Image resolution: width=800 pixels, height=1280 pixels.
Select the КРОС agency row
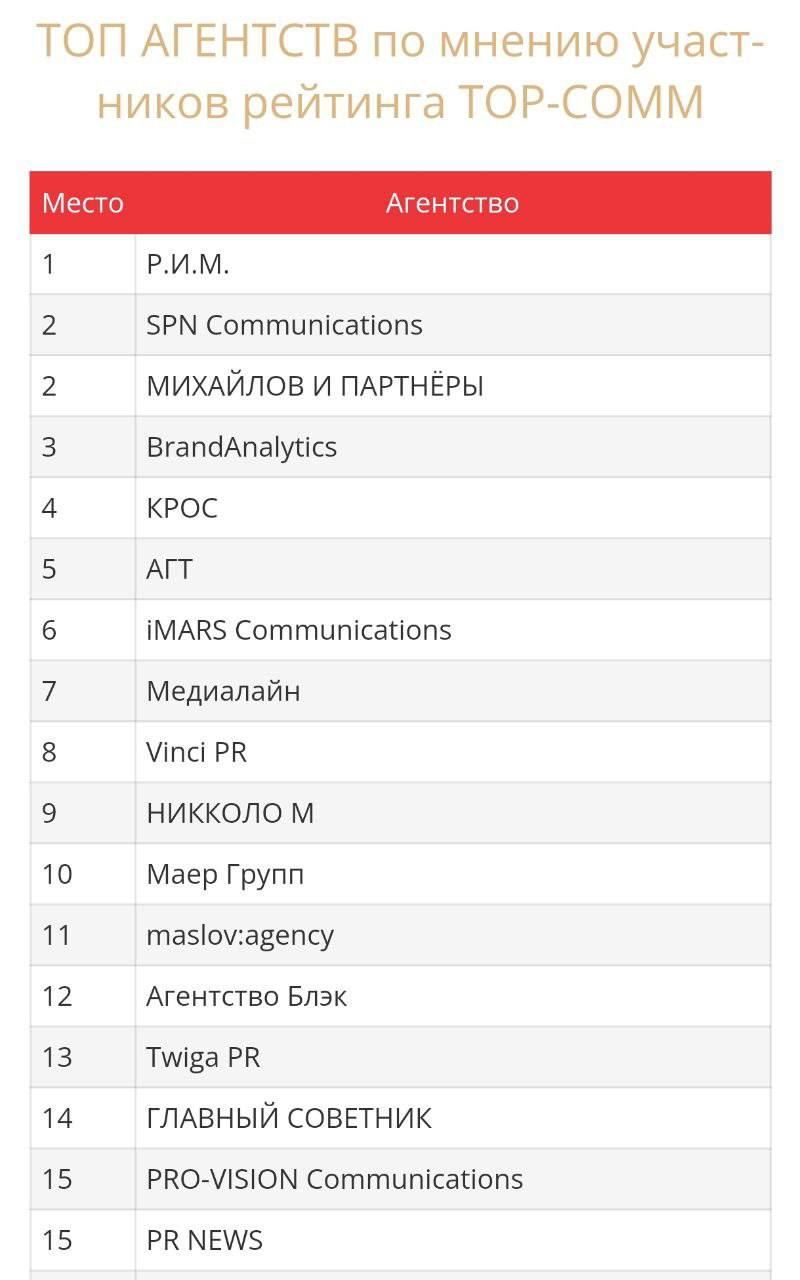tap(182, 508)
